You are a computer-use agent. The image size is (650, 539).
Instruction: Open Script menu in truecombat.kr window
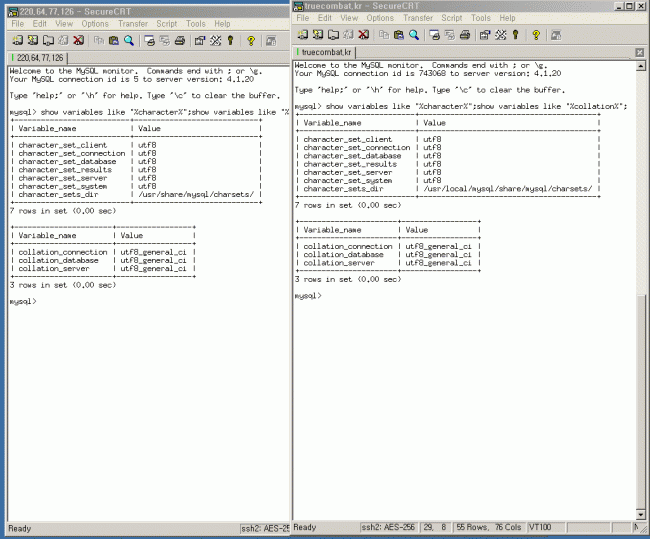(x=452, y=18)
